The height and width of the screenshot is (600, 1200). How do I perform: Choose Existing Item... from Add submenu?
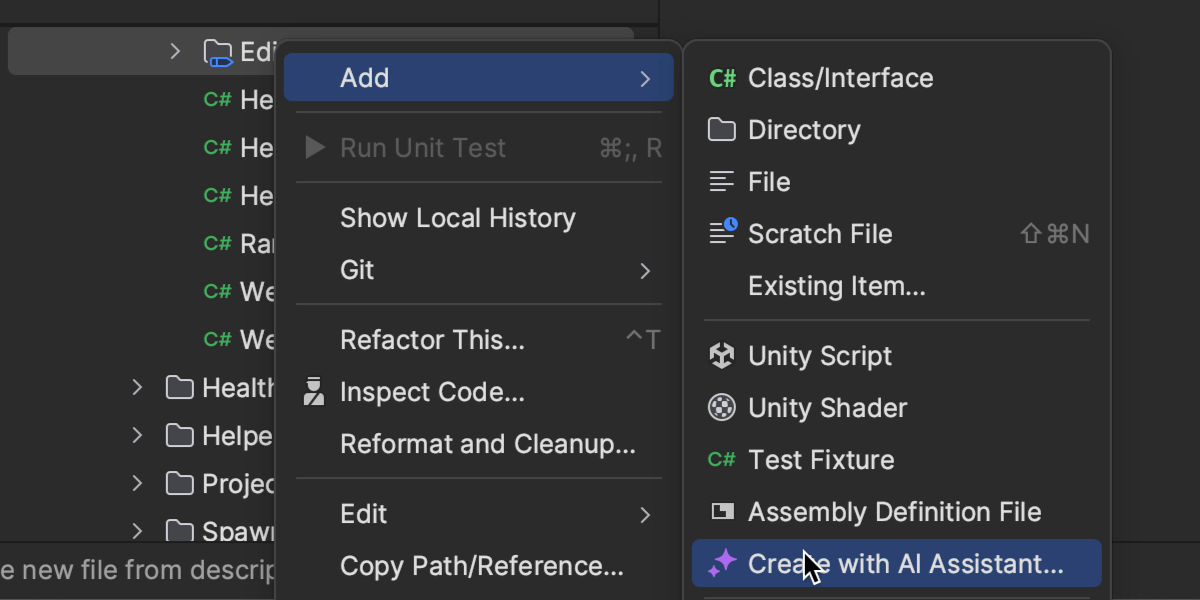click(x=836, y=286)
